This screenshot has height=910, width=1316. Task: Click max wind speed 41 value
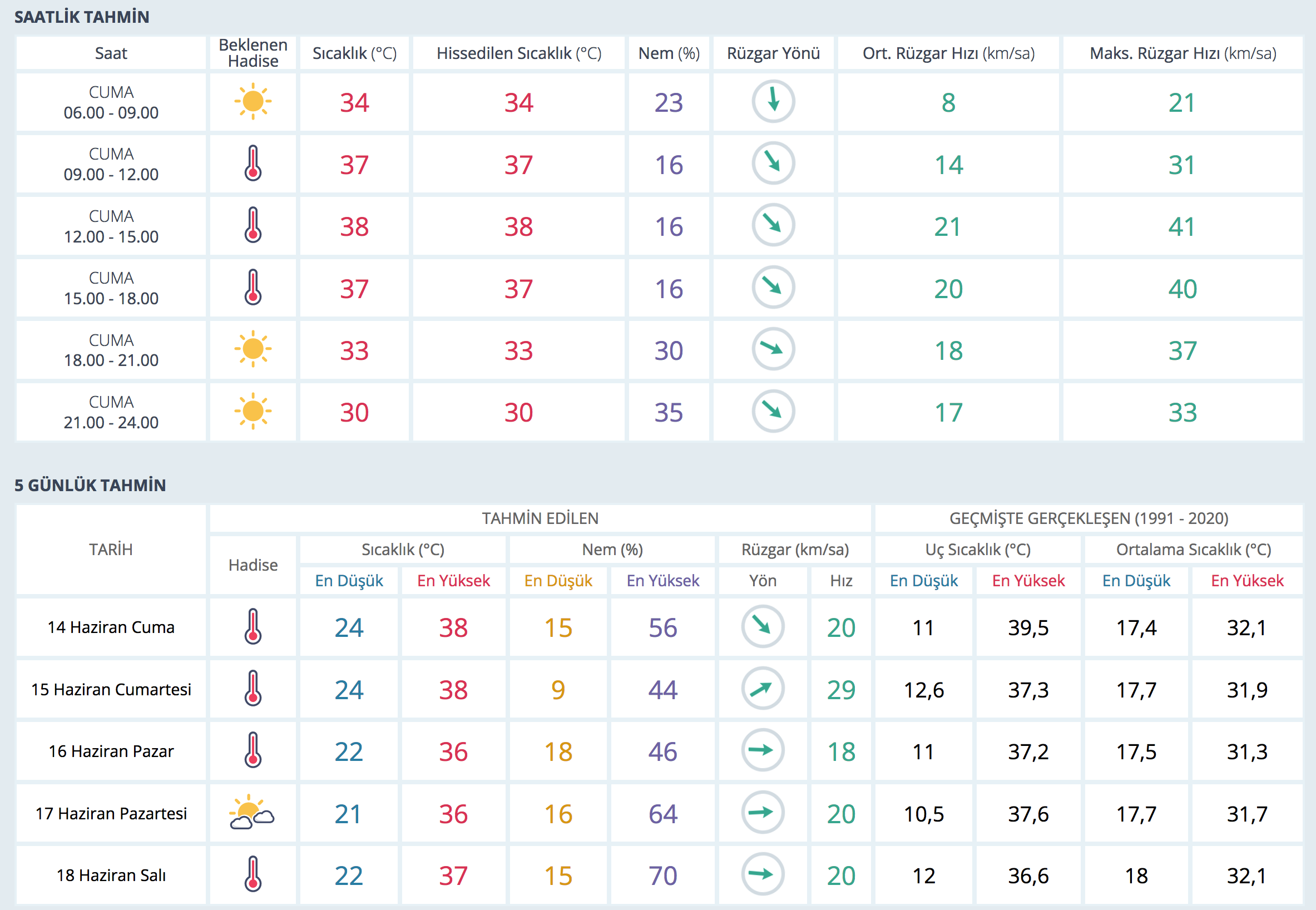[x=1181, y=227]
